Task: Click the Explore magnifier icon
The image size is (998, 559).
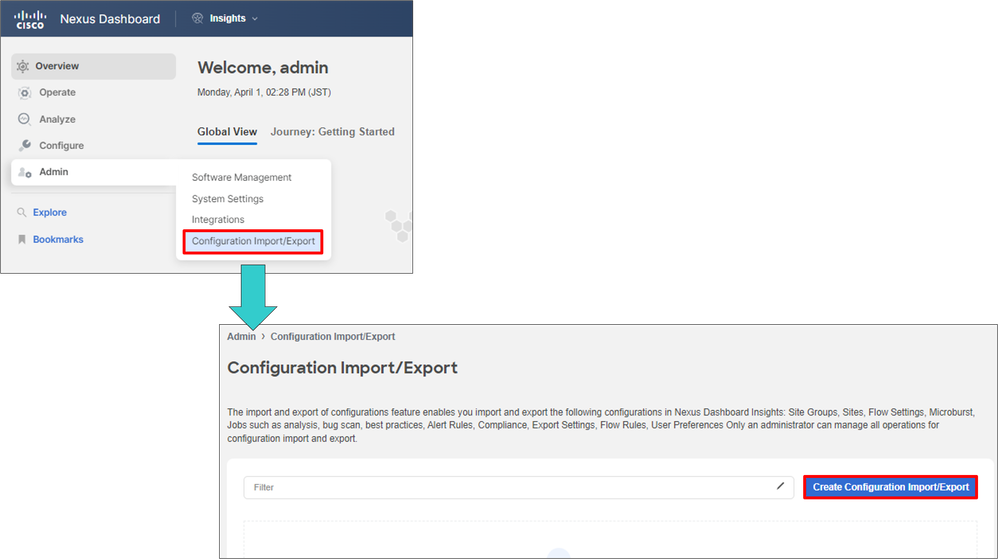Action: pyautogui.click(x=22, y=212)
